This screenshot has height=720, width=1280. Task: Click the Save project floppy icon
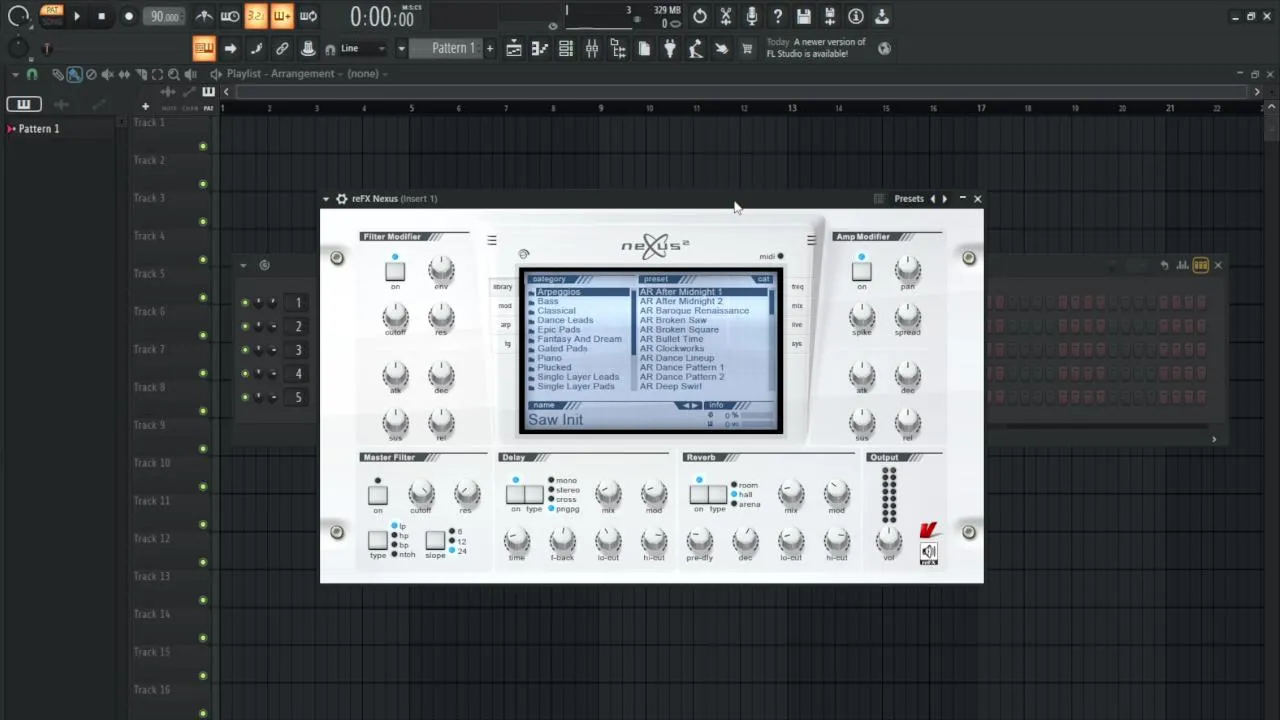[x=804, y=16]
